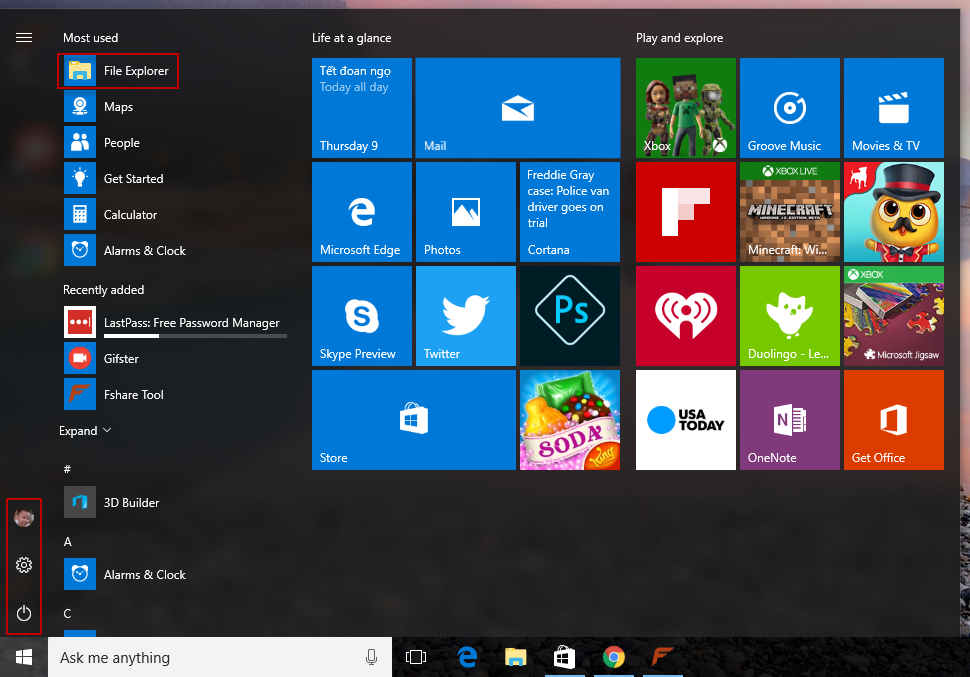Image resolution: width=970 pixels, height=677 pixels.
Task: Open the Xbox tile
Action: click(686, 108)
